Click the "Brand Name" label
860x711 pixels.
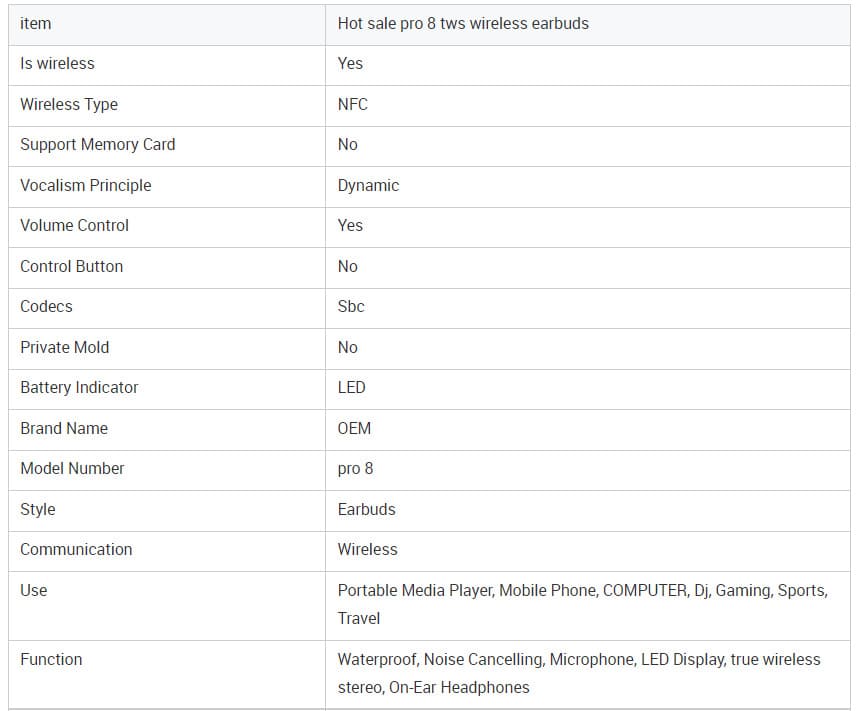point(63,428)
